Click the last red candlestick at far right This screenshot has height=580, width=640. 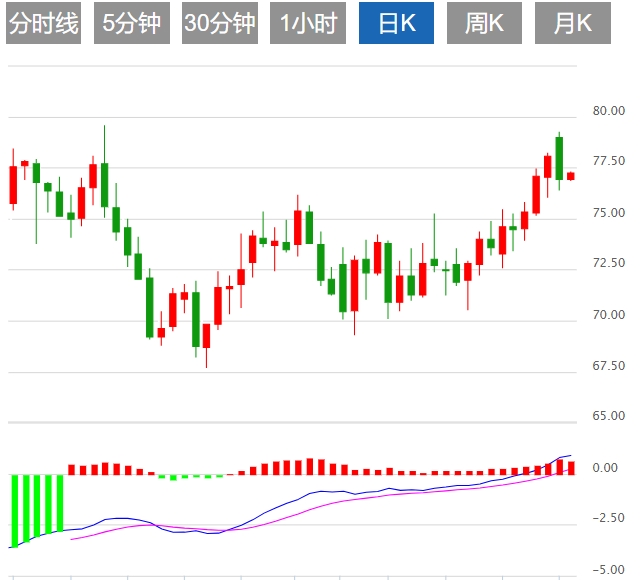click(571, 176)
